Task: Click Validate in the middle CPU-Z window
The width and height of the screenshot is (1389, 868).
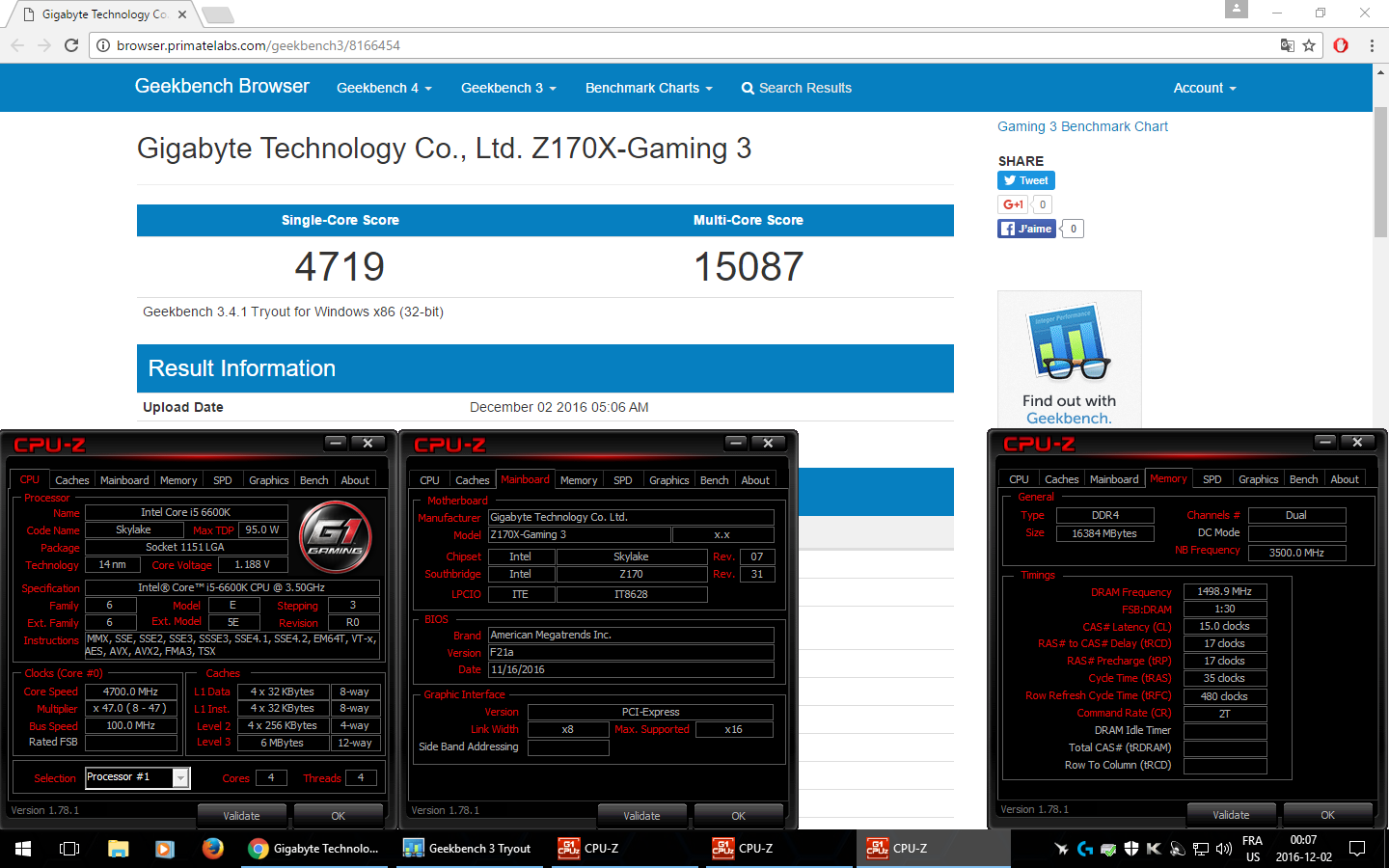Action: [x=642, y=816]
